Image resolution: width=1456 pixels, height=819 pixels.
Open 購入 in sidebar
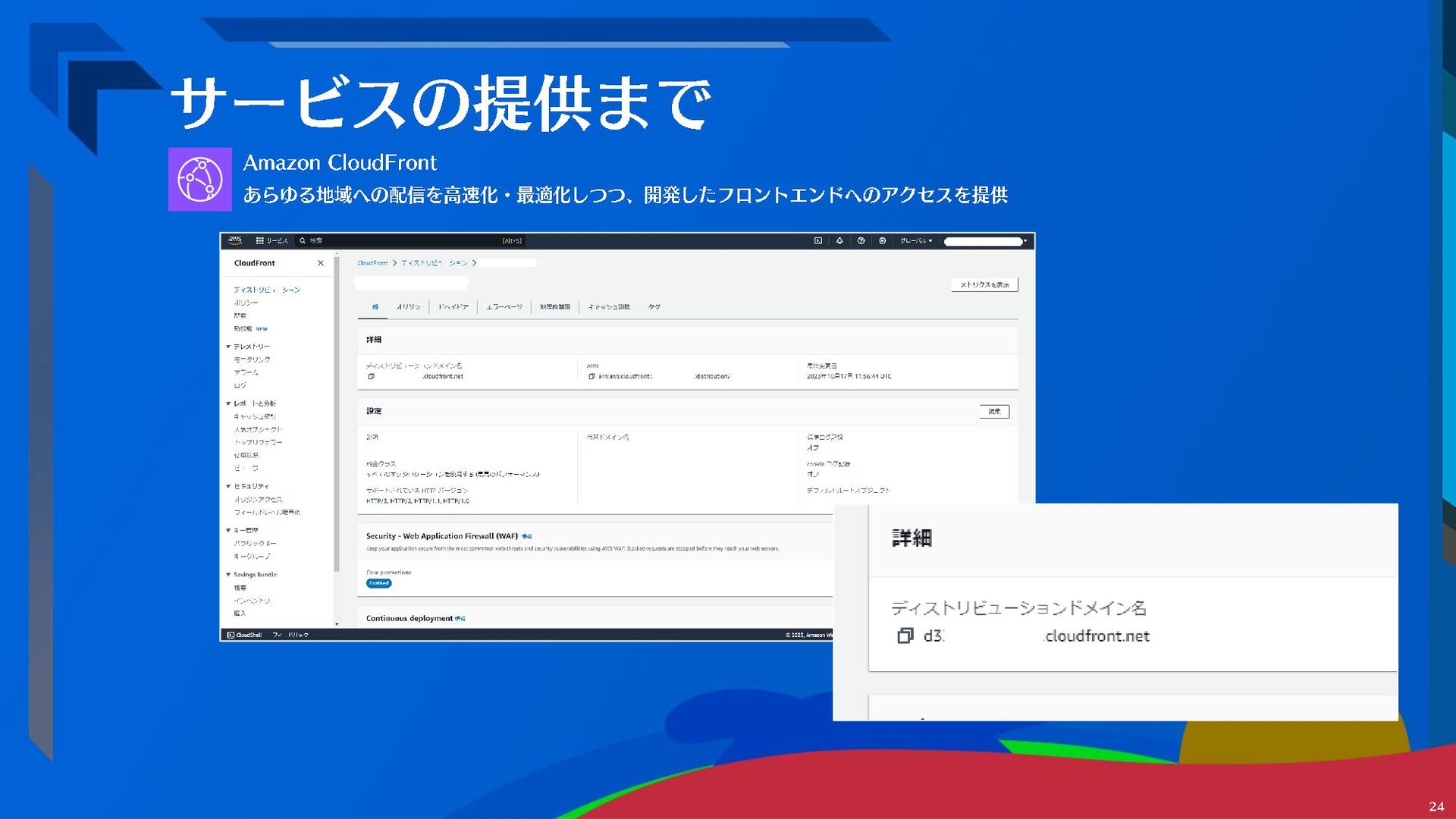click(x=240, y=613)
